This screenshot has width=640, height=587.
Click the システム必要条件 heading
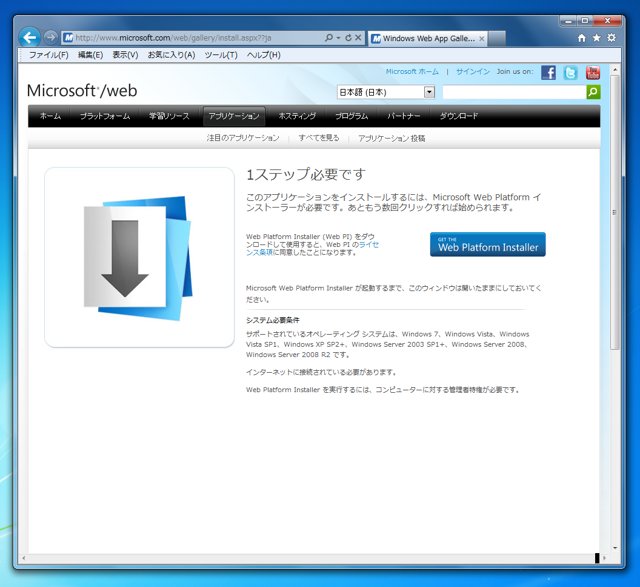272,320
